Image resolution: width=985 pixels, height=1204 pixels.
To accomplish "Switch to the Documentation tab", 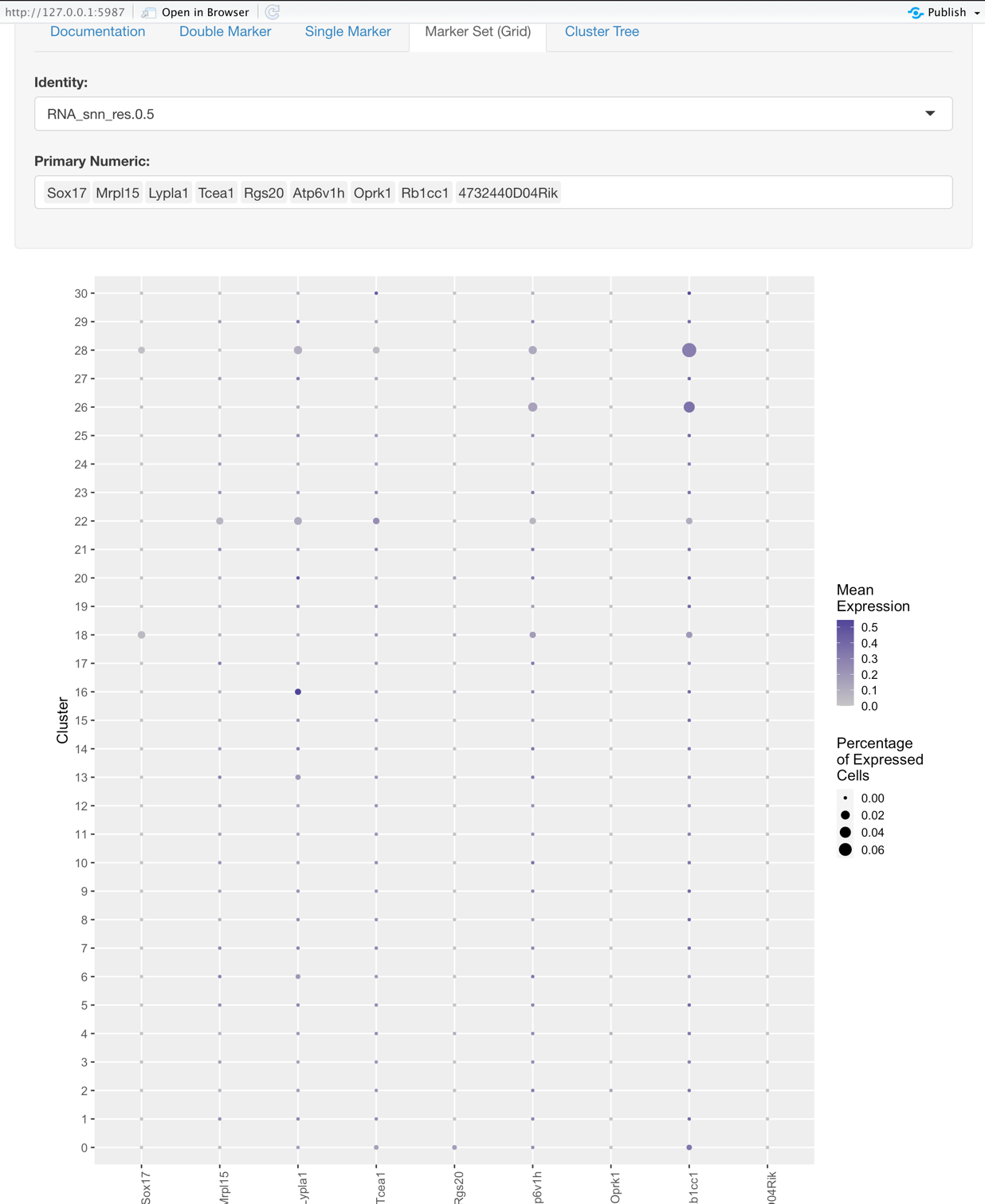I will pos(97,31).
